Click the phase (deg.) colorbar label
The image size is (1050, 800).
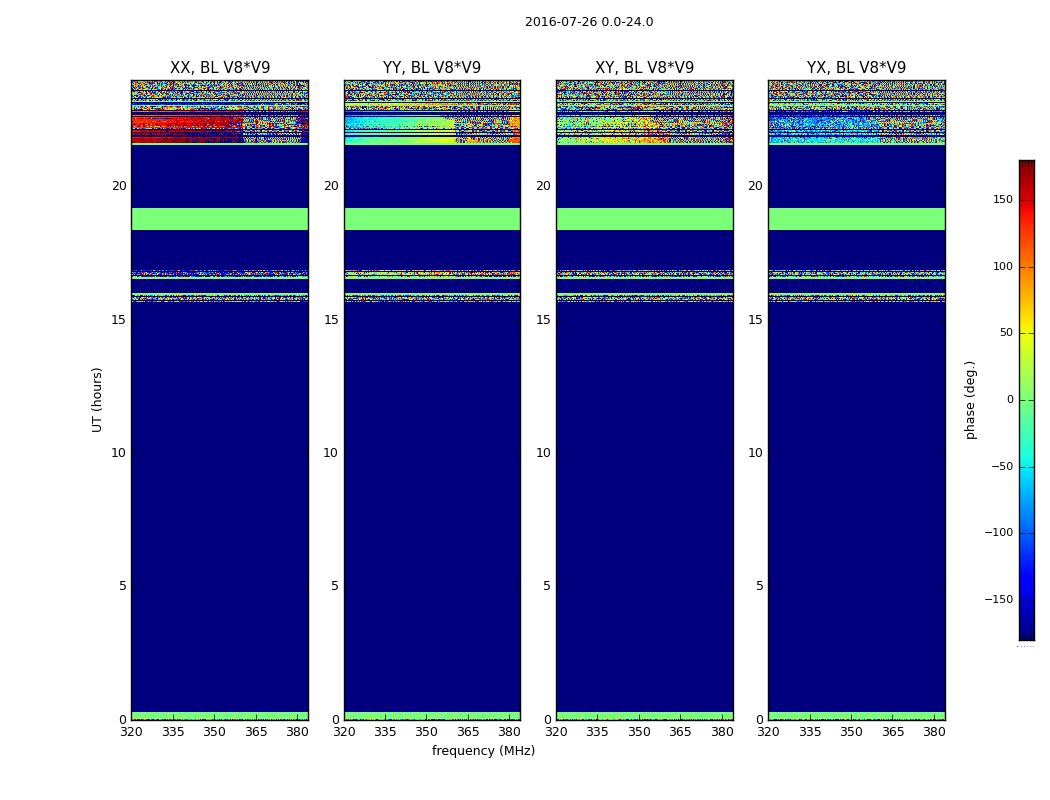pyautogui.click(x=970, y=400)
